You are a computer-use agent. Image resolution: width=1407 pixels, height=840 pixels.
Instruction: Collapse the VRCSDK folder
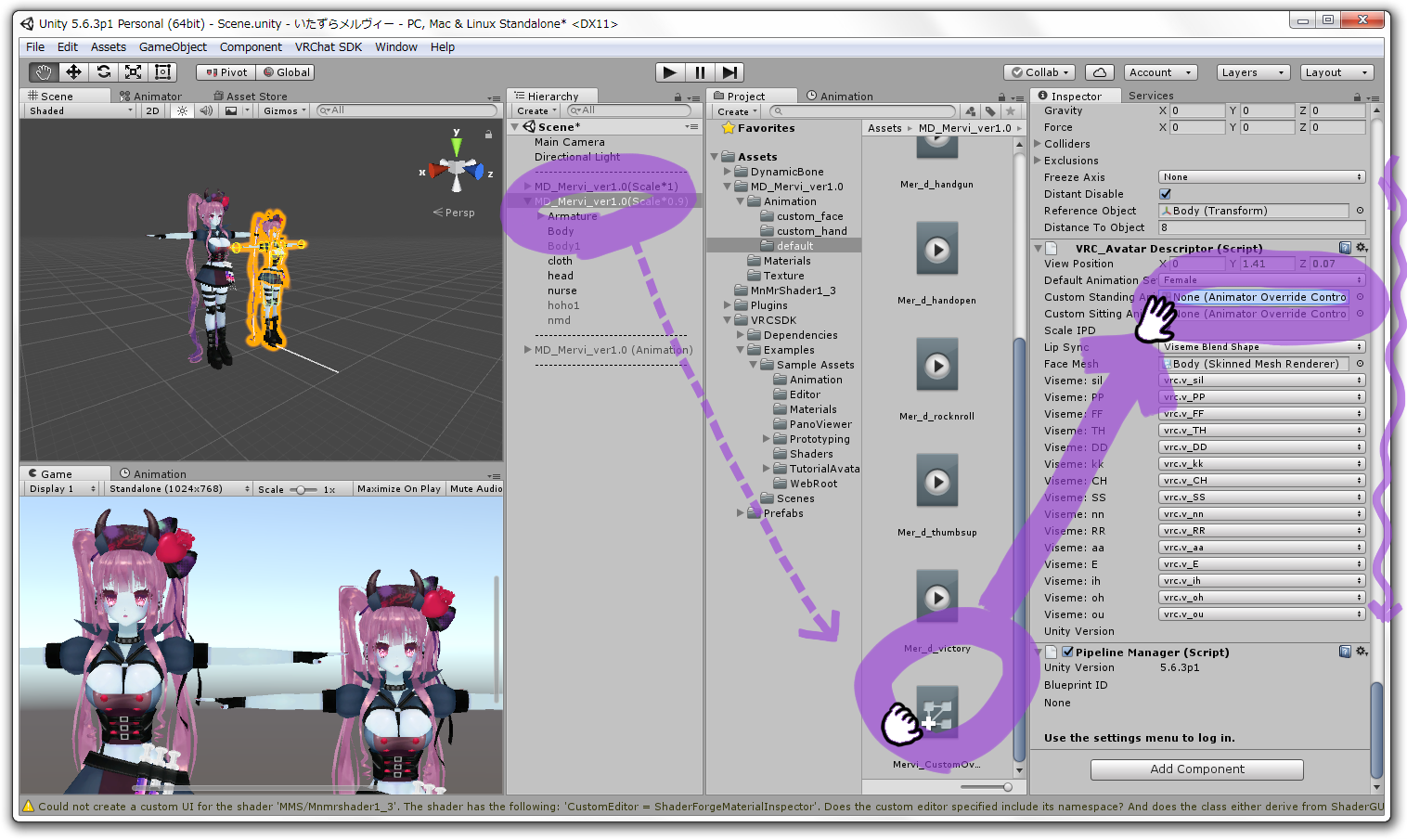pyautogui.click(x=727, y=320)
